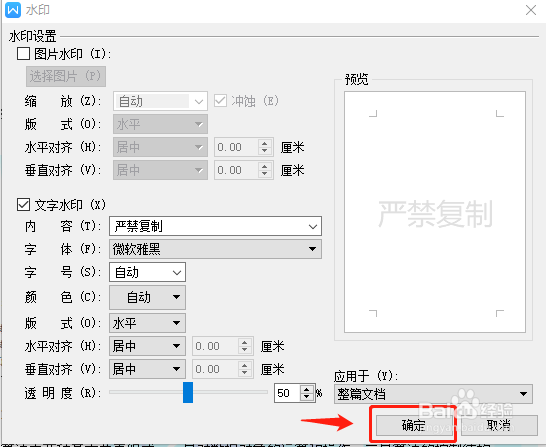Open the 颜色 color picker dropdown
Viewport: 546px width, 447px height.
[x=147, y=297]
